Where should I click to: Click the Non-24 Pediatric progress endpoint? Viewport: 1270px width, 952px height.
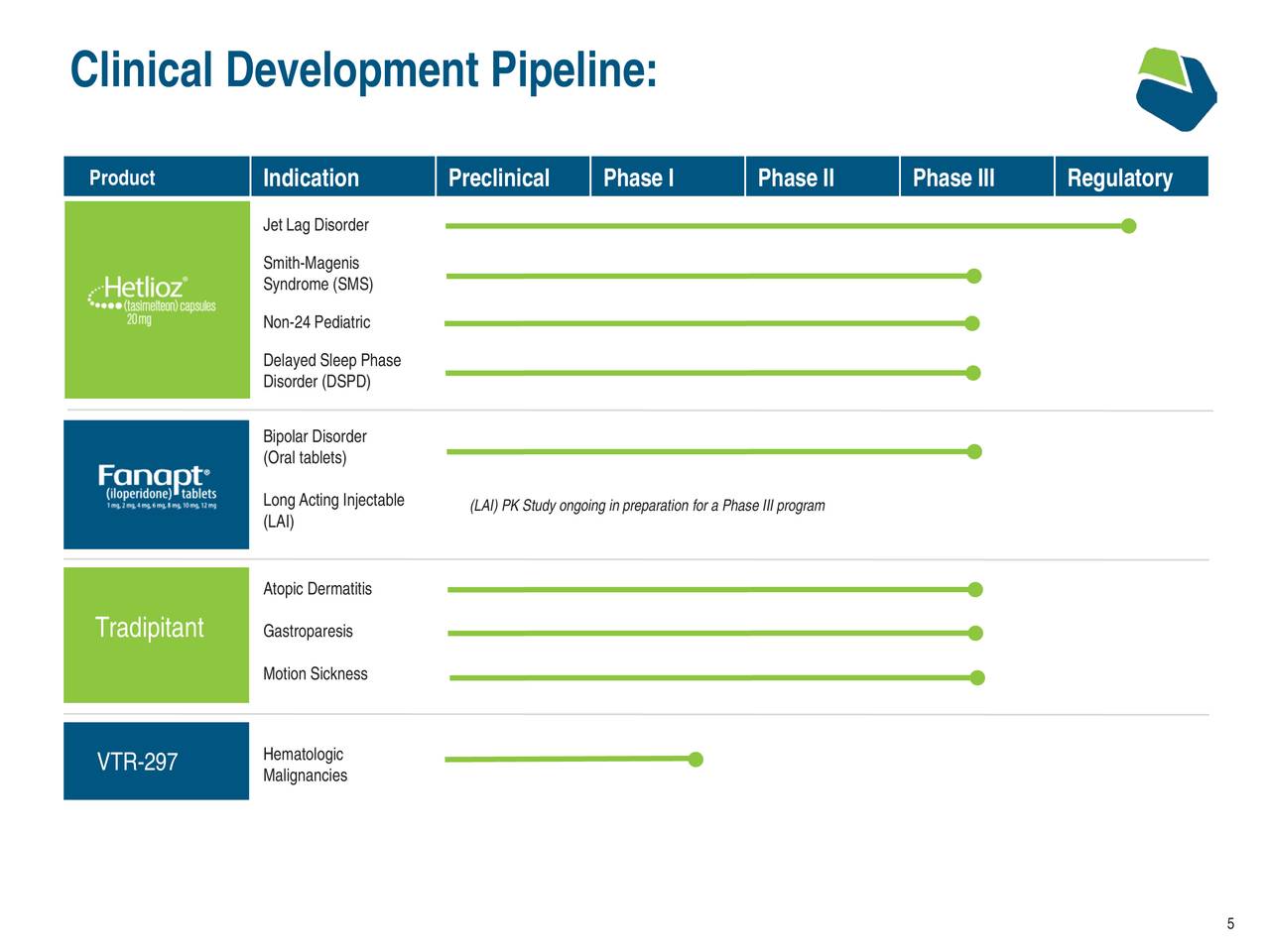click(972, 323)
